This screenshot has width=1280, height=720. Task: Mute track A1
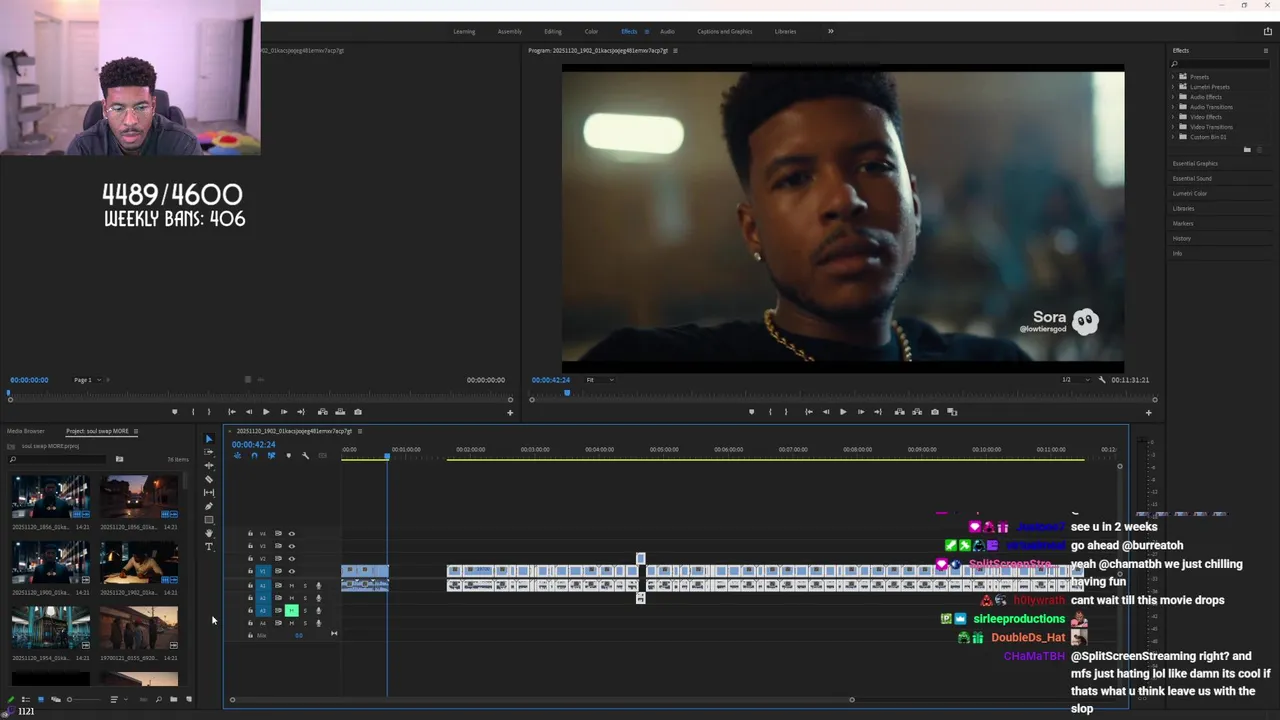(292, 585)
